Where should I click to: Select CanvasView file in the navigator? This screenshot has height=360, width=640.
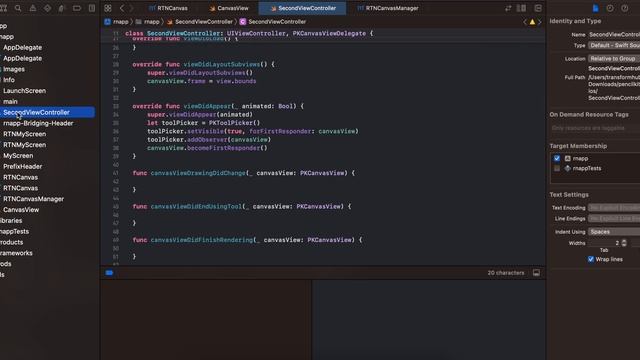(x=21, y=210)
